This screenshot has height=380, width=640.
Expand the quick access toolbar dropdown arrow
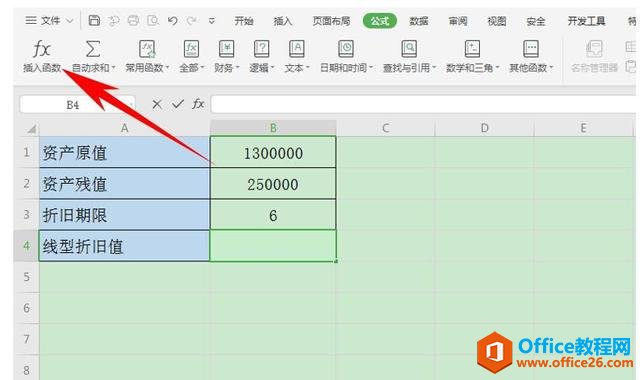(x=211, y=21)
